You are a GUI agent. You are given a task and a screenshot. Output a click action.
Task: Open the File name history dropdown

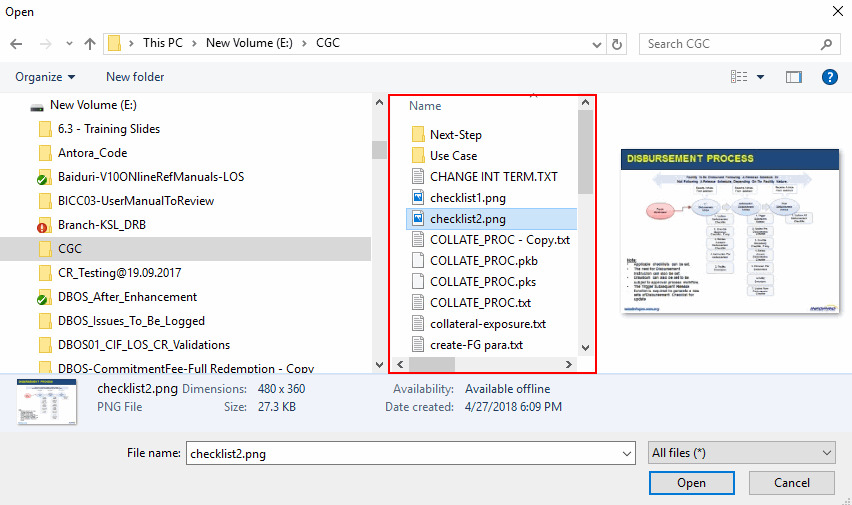[625, 453]
